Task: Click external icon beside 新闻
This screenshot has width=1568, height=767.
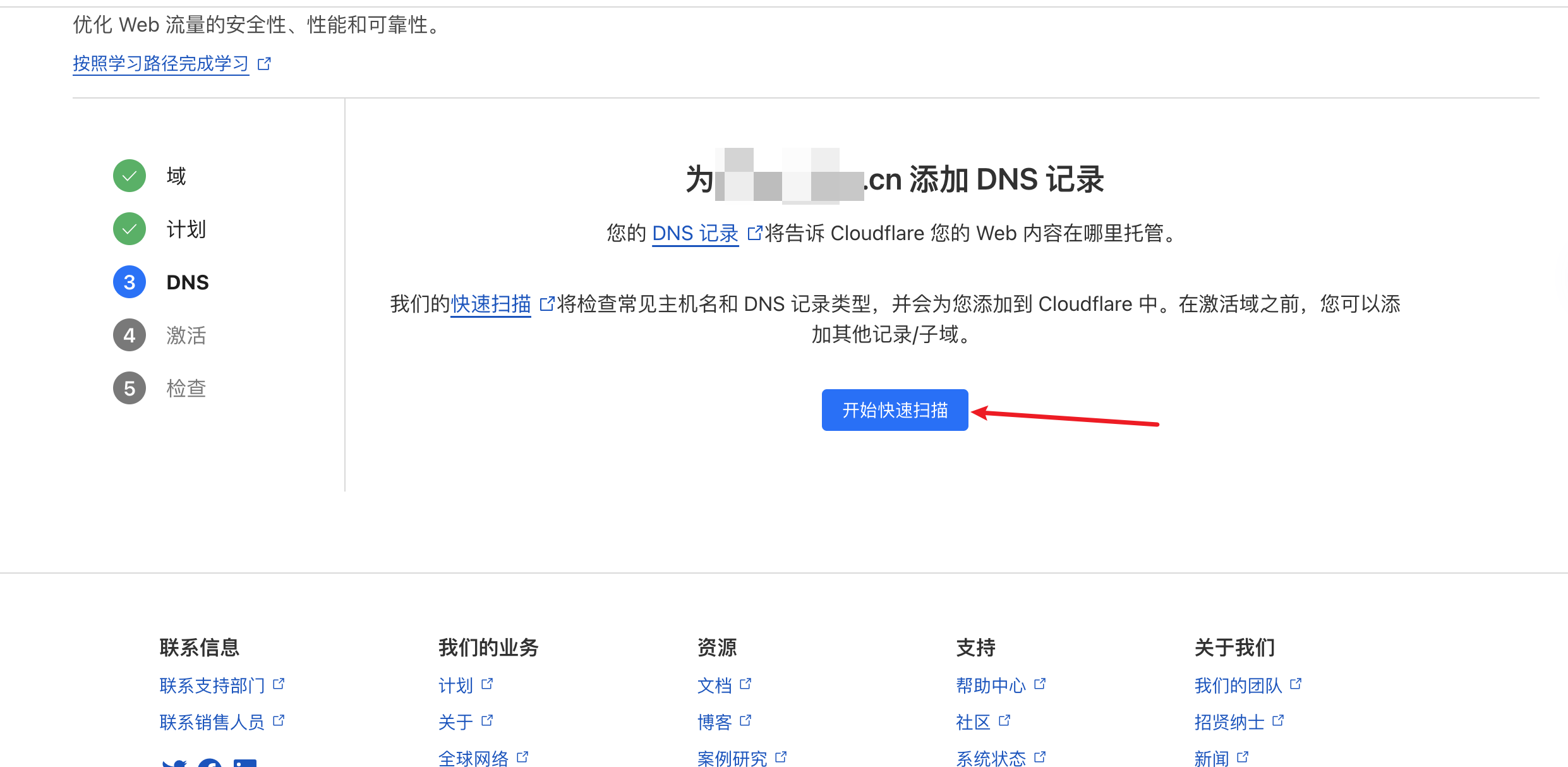Action: tap(1243, 757)
